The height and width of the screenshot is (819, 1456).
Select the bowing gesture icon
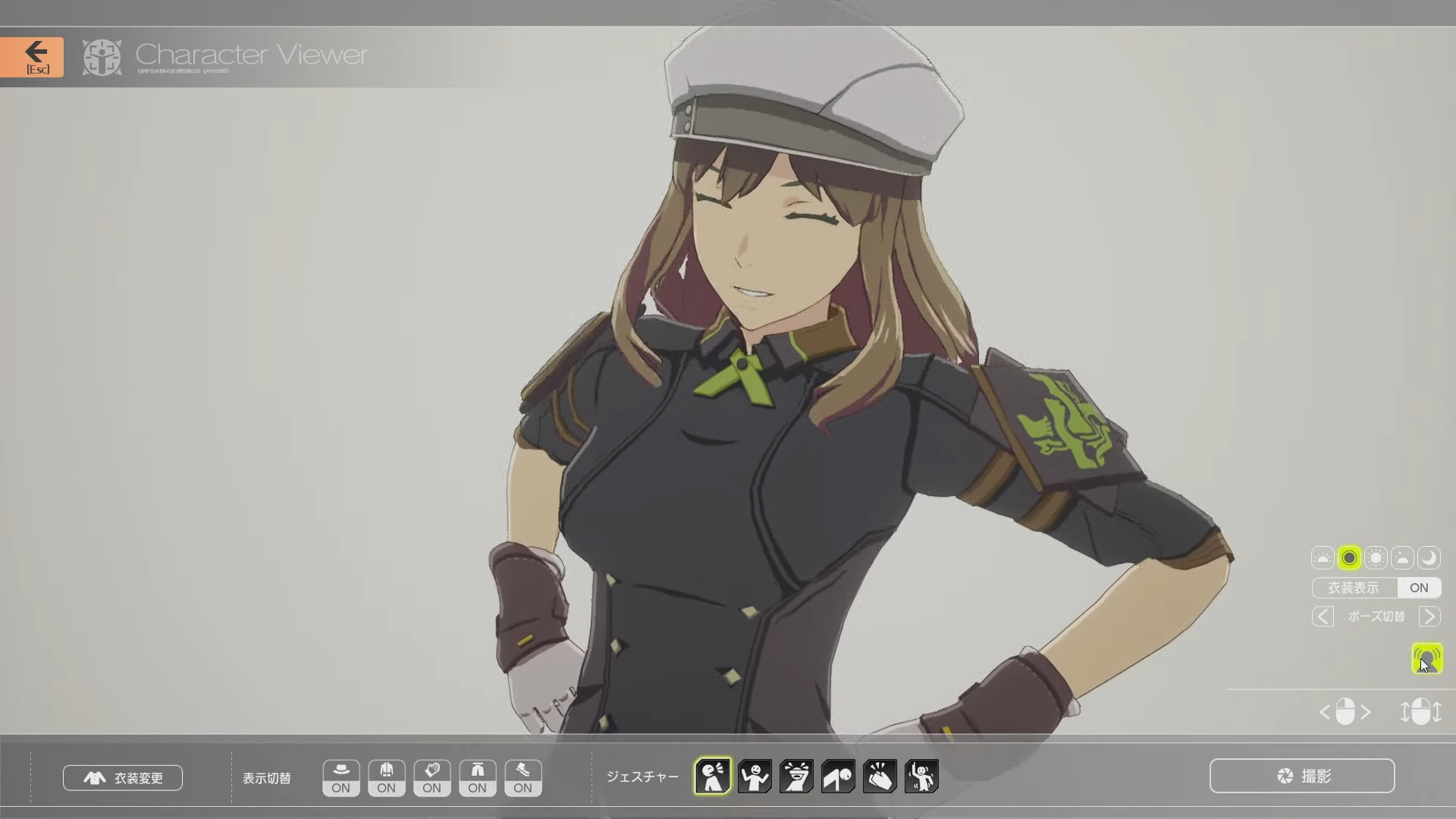[838, 776]
